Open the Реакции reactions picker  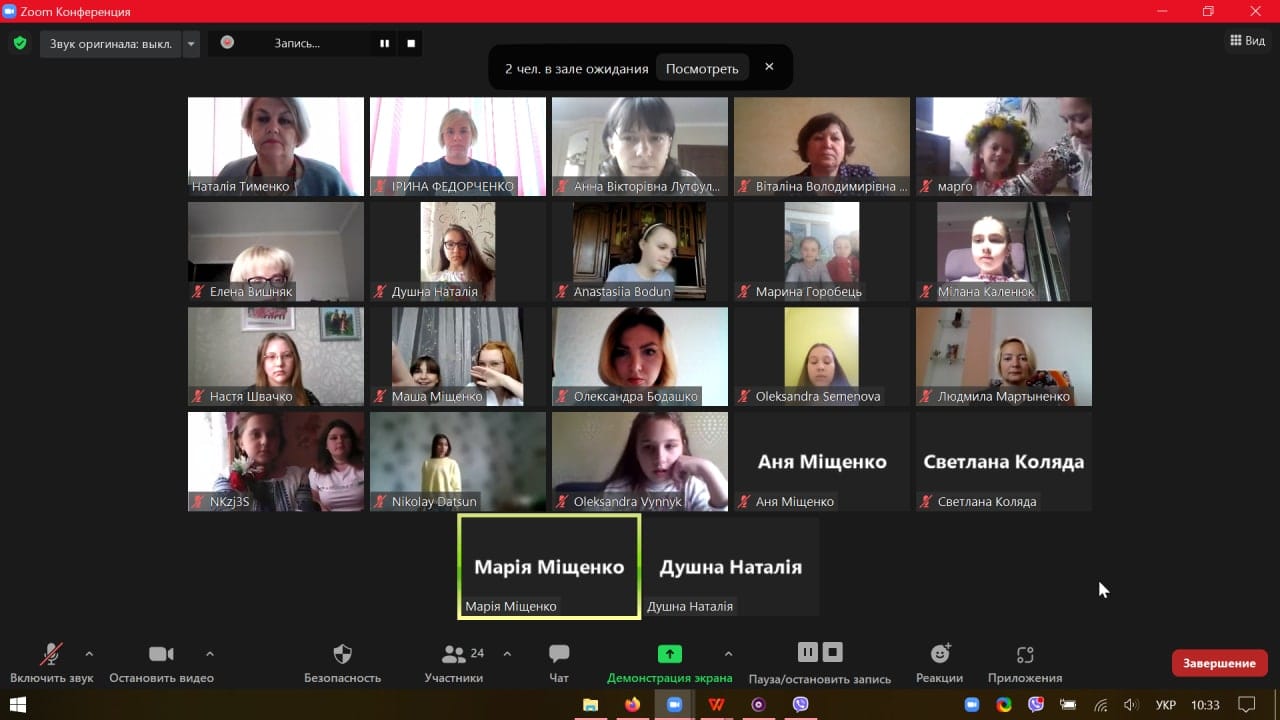coord(939,663)
